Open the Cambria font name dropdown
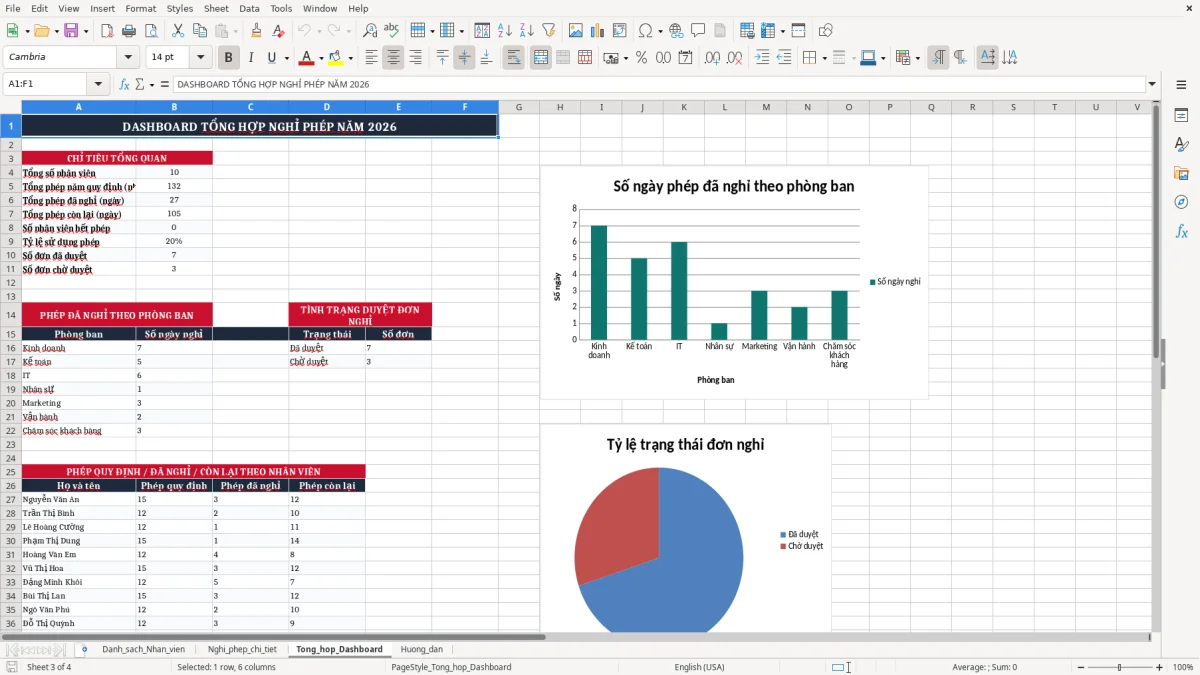 tap(127, 57)
